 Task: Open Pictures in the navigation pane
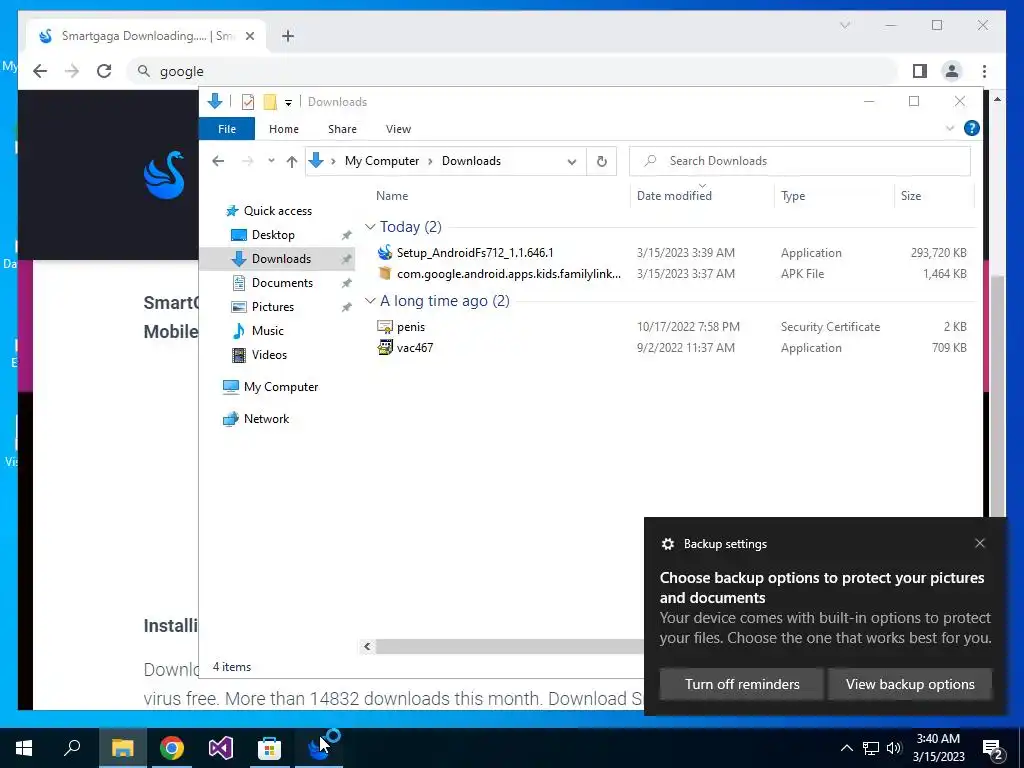pos(272,306)
